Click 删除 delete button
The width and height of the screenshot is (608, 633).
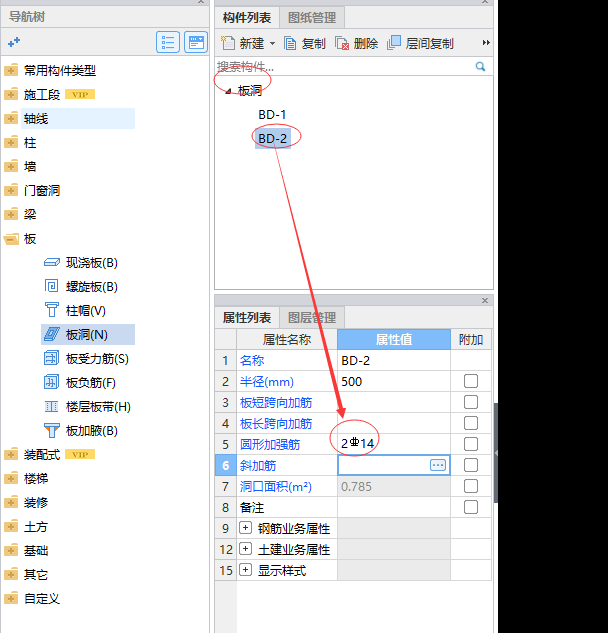pyautogui.click(x=357, y=43)
